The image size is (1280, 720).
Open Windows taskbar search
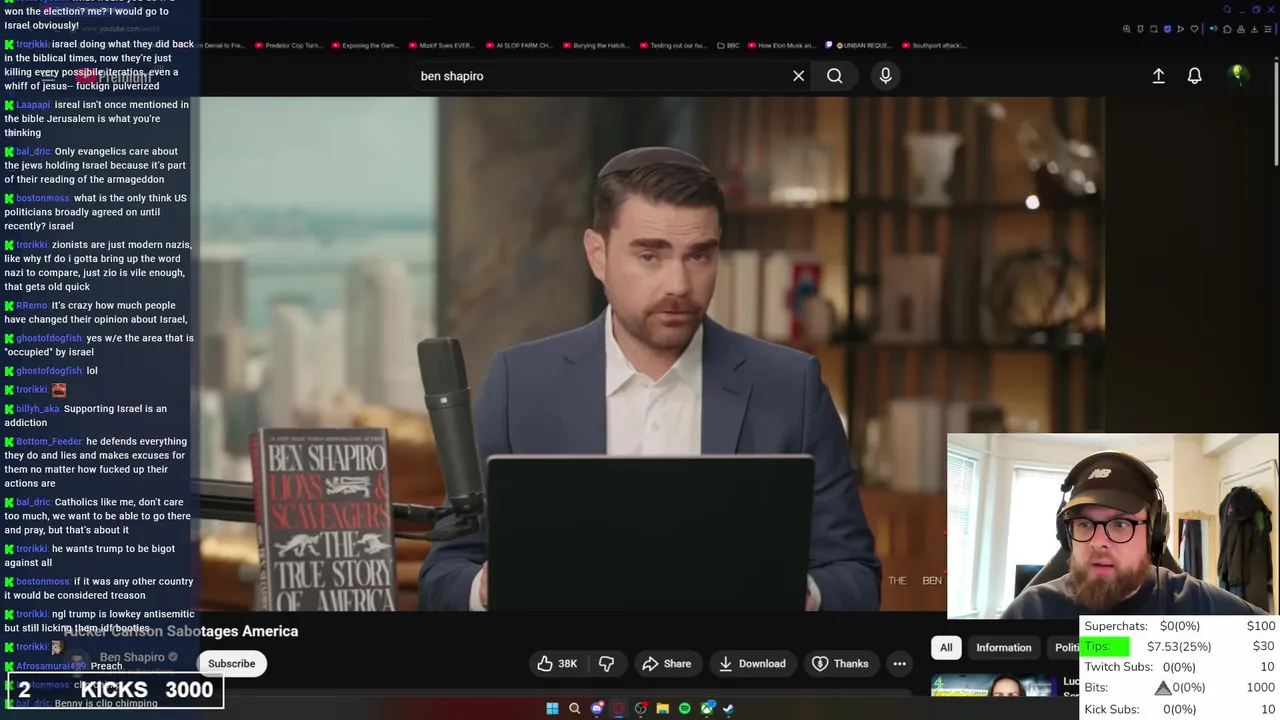coord(575,708)
